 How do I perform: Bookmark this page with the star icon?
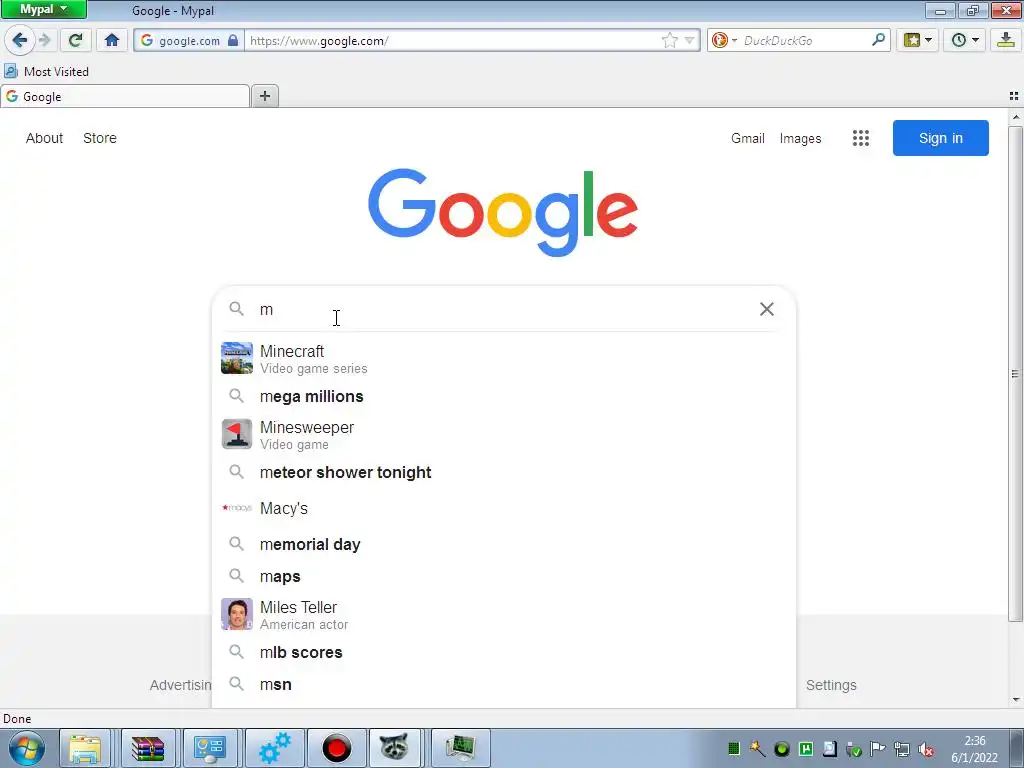669,40
